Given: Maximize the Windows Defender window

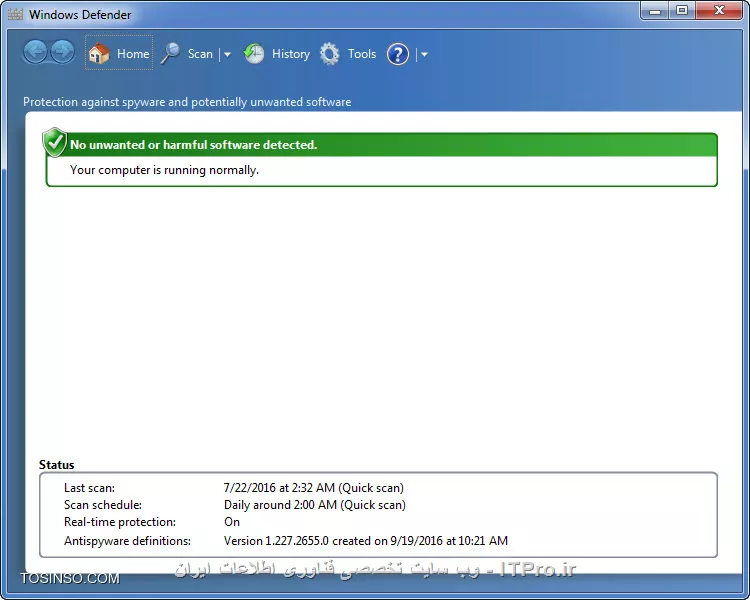Looking at the screenshot, I should pyautogui.click(x=682, y=11).
